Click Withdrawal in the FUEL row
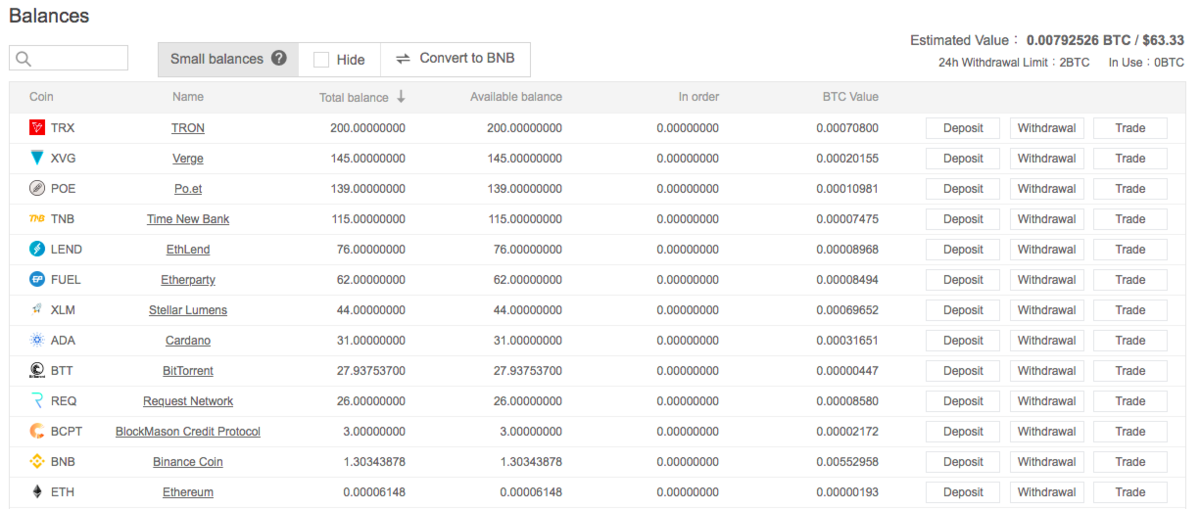The width and height of the screenshot is (1200, 509). point(1047,279)
